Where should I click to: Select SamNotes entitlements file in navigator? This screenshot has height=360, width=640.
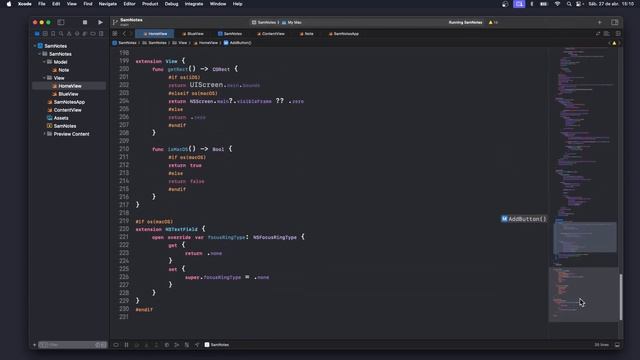[x=62, y=126]
